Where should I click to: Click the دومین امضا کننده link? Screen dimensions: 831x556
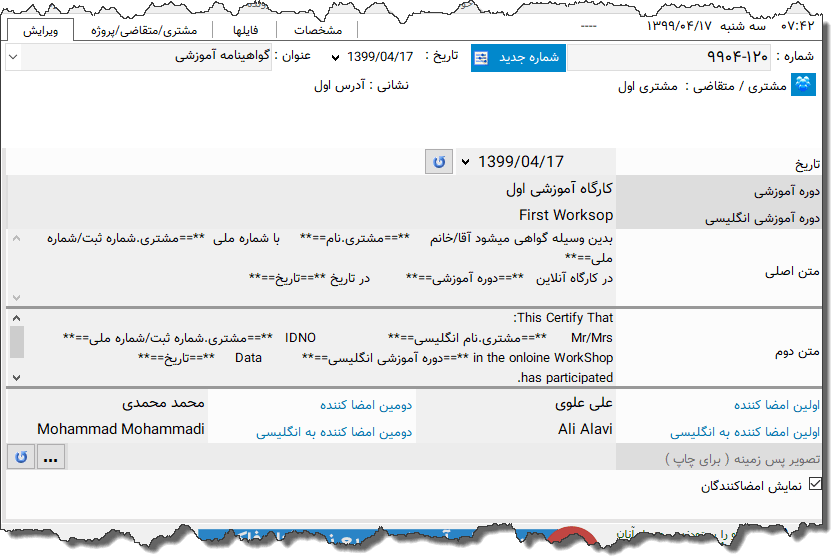tap(366, 405)
